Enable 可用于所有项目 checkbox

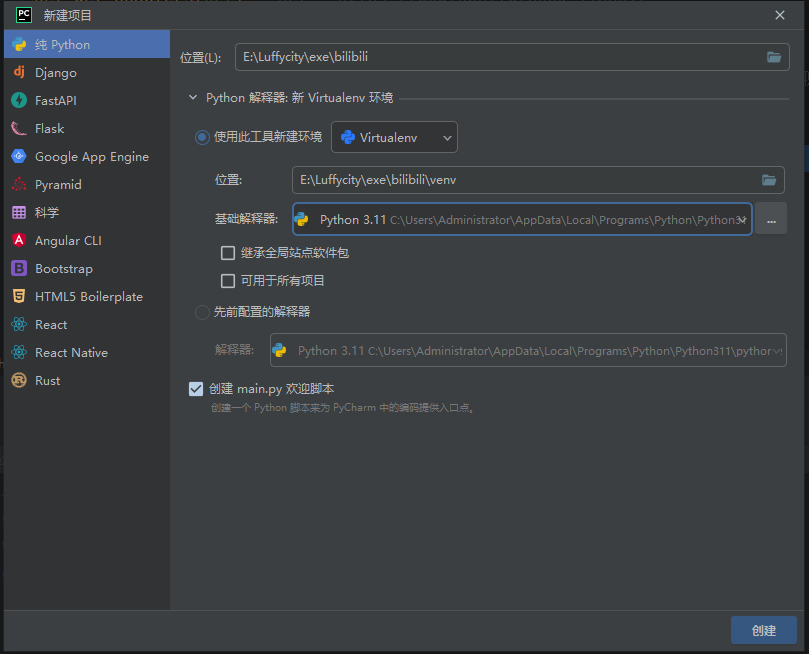point(228,281)
